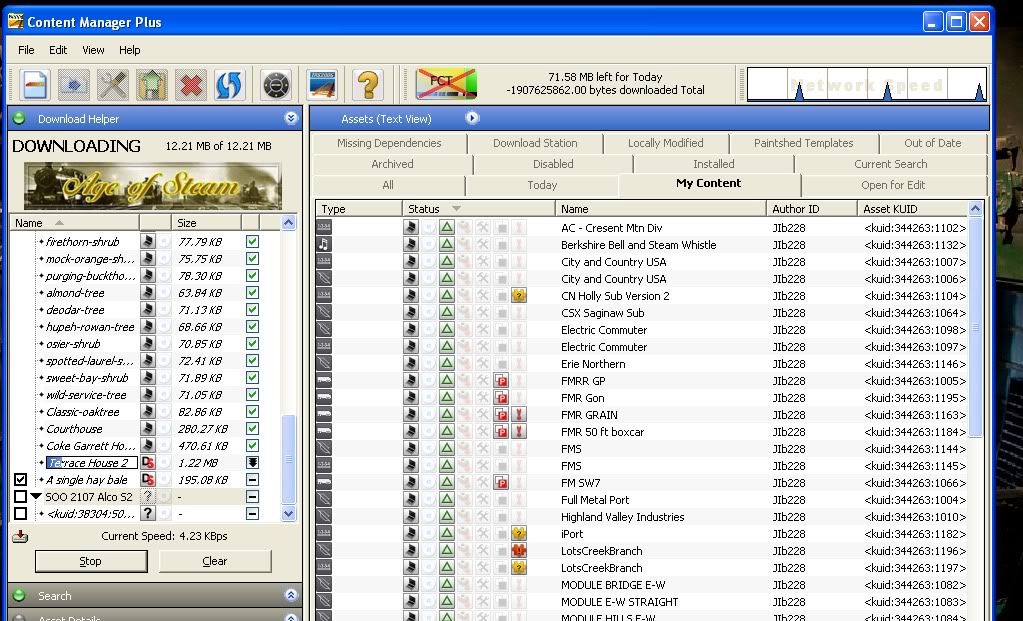Click the sort arrow on the Status column
Image resolution: width=1023 pixels, height=621 pixels.
[456, 209]
